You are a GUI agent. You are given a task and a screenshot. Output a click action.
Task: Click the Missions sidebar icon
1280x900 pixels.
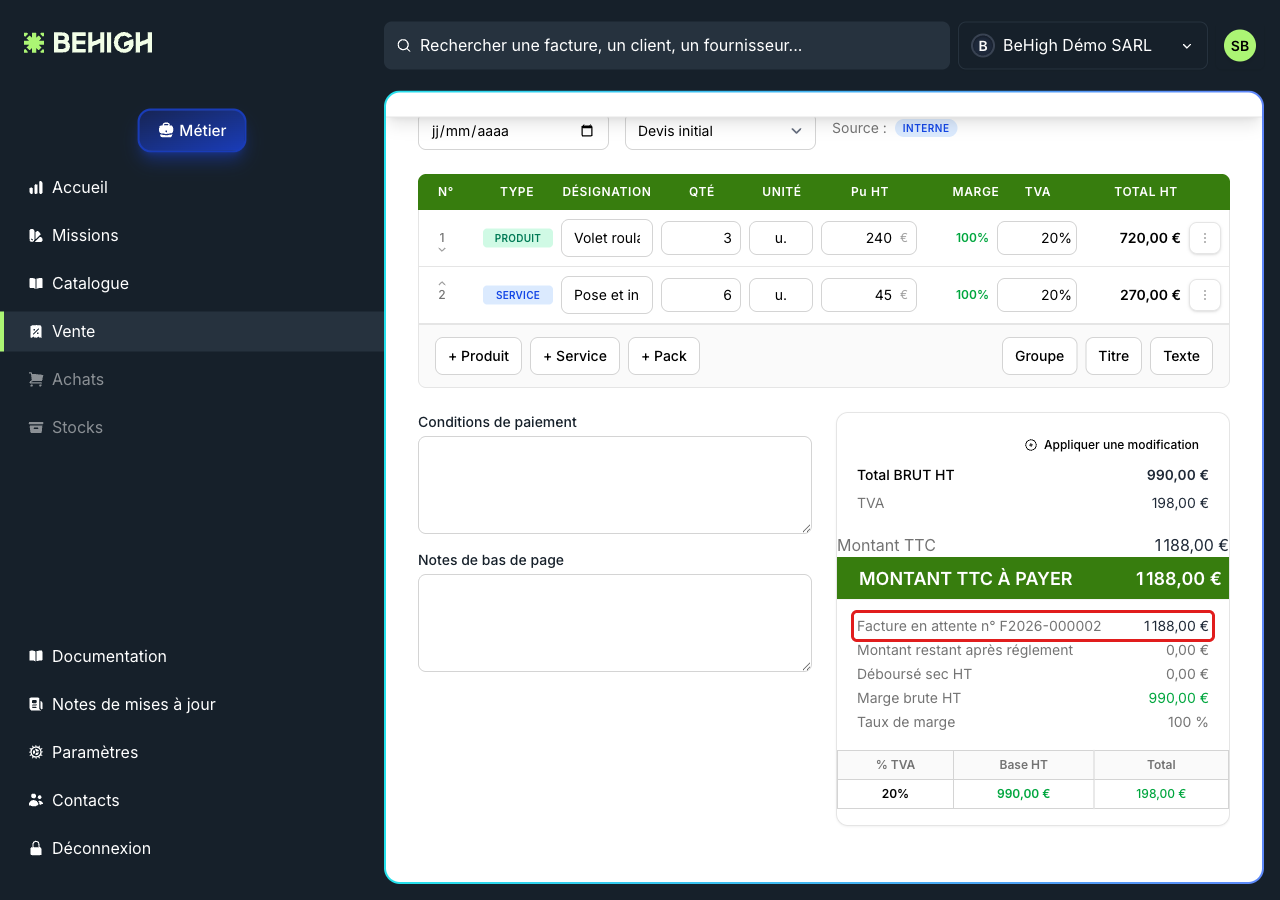(x=36, y=235)
